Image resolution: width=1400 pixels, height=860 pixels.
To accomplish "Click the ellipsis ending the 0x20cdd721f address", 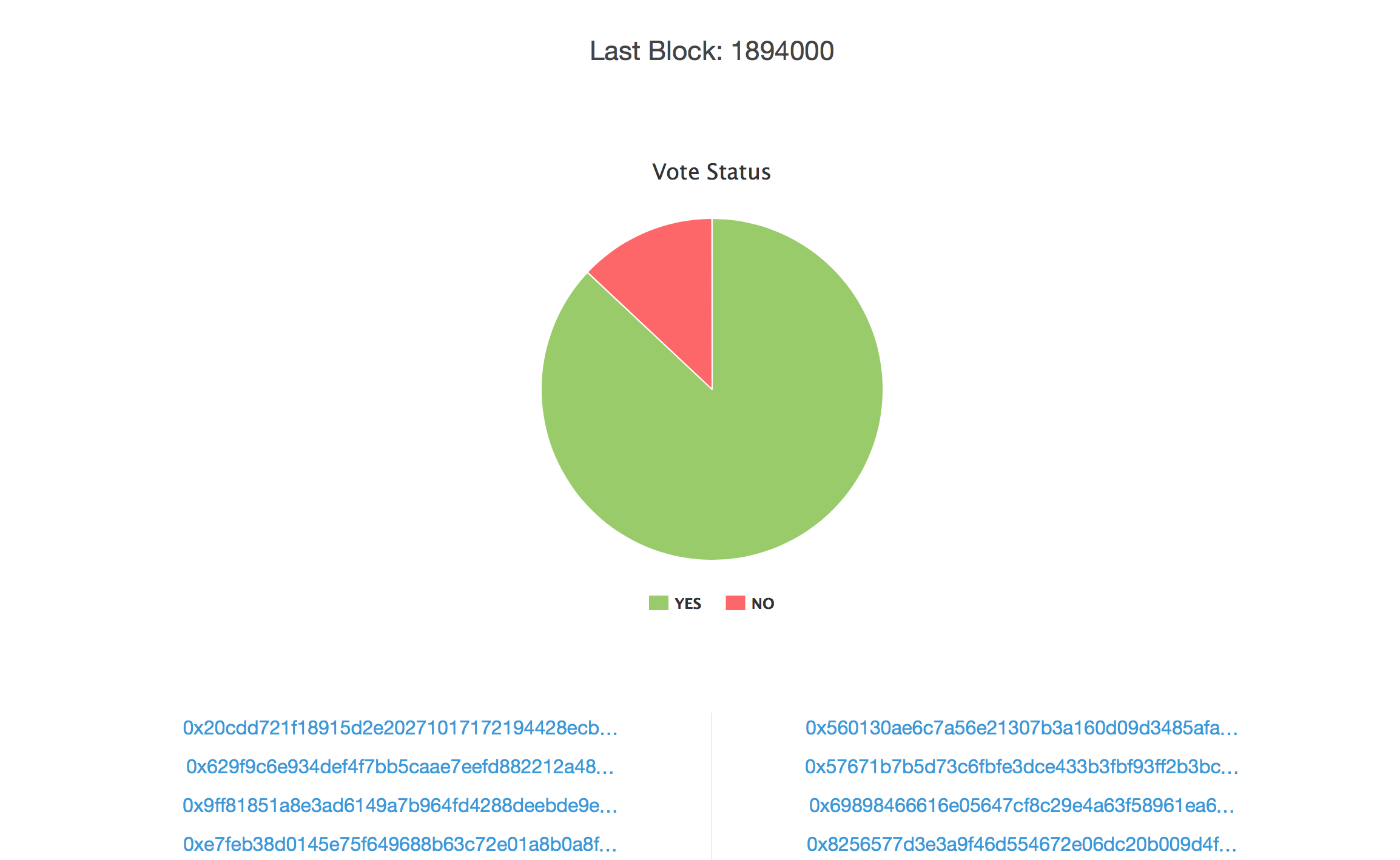I will tap(609, 730).
